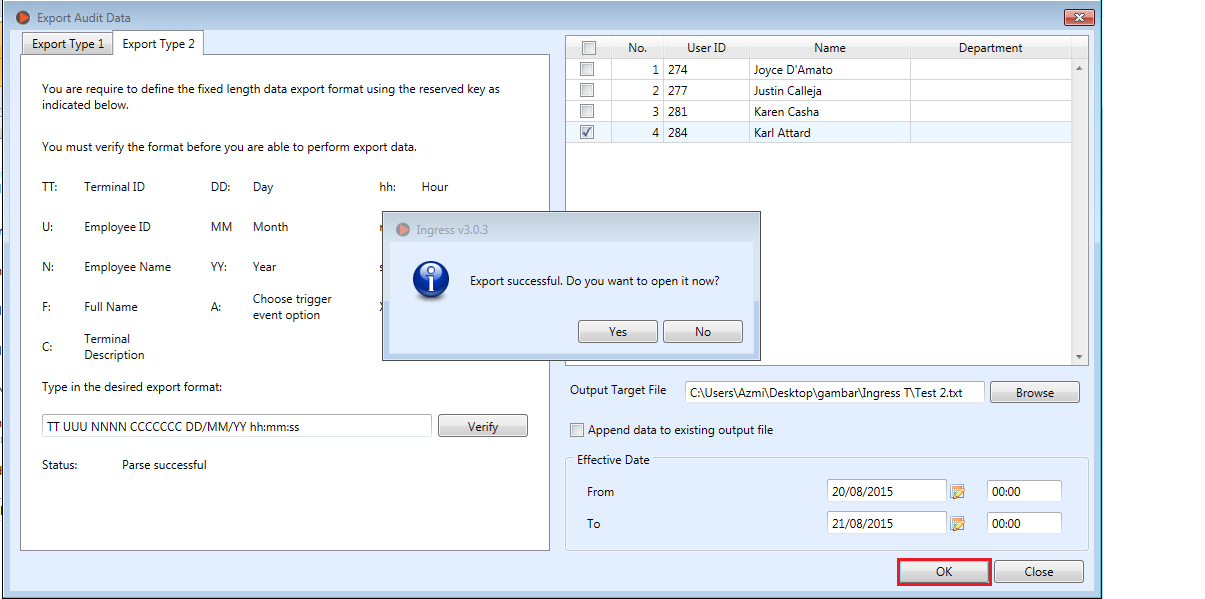Click the 'Export successful' message text

pyautogui.click(x=595, y=281)
